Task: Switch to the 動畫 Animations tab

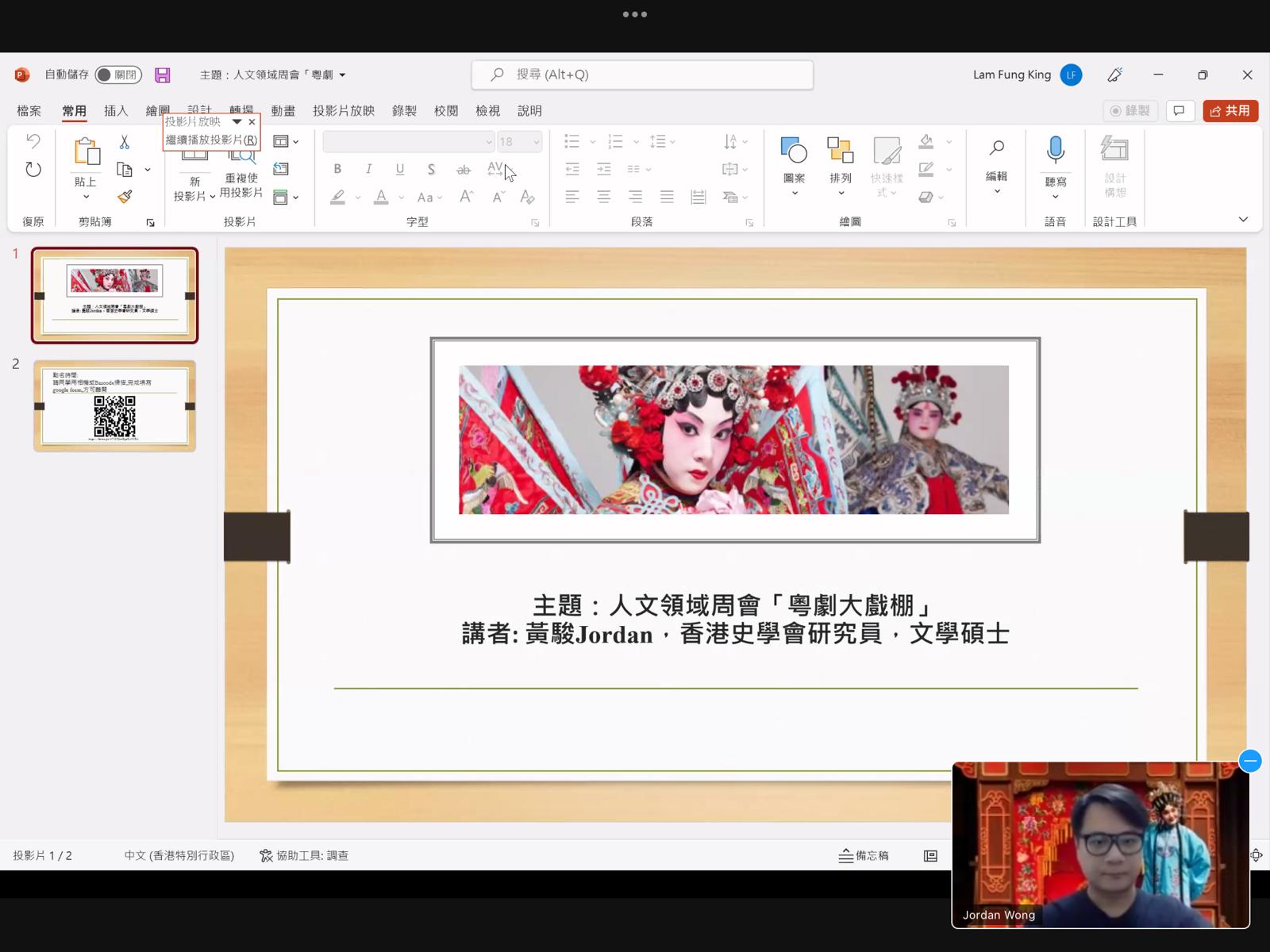Action: tap(283, 111)
